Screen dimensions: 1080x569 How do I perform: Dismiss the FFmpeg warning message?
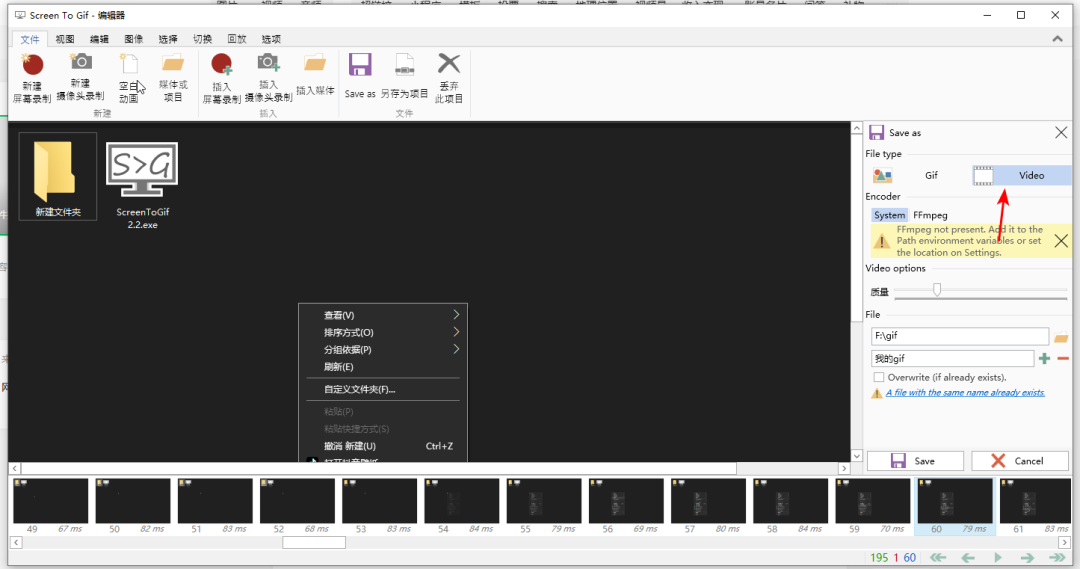(1061, 240)
